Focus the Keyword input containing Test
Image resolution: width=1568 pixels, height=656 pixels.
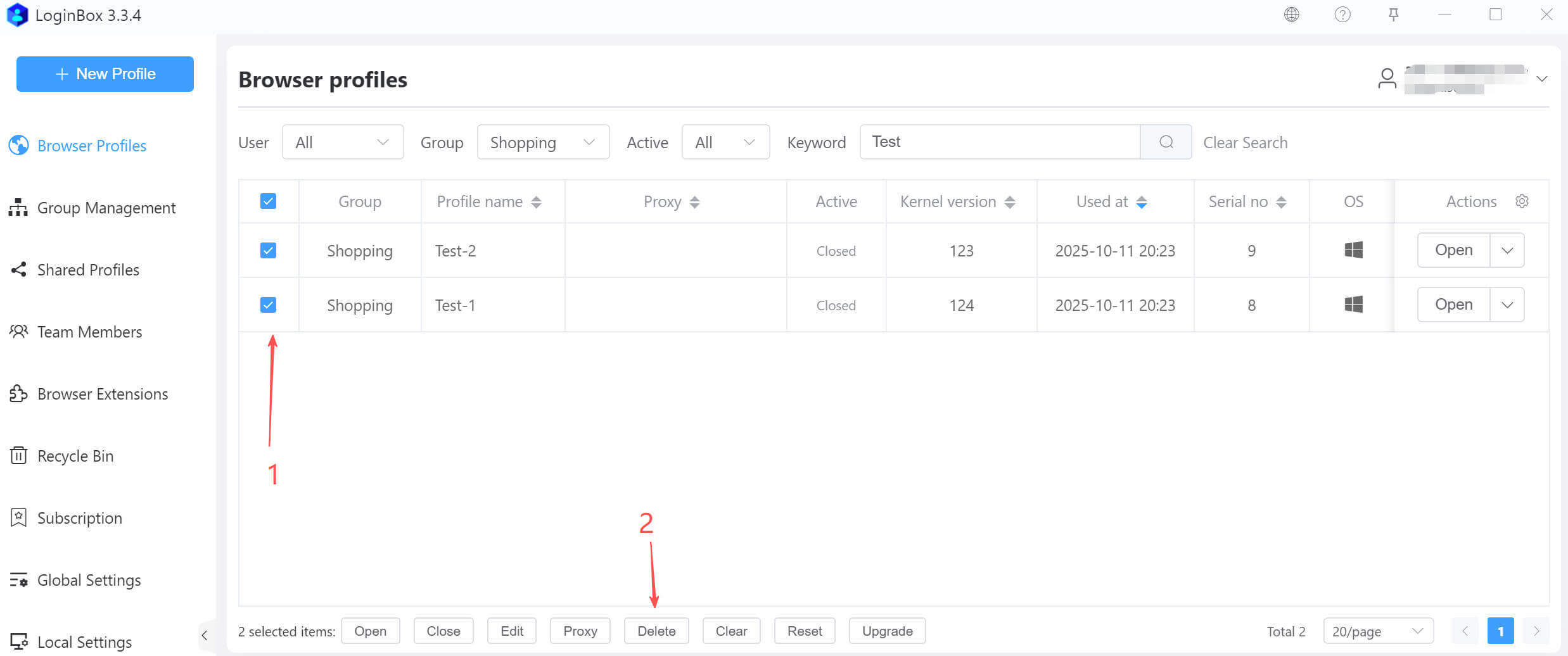tap(1000, 142)
